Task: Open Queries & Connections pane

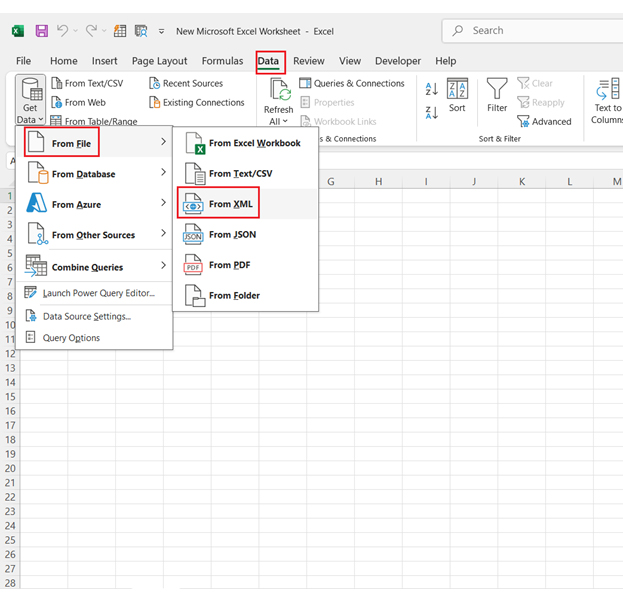Action: point(352,83)
